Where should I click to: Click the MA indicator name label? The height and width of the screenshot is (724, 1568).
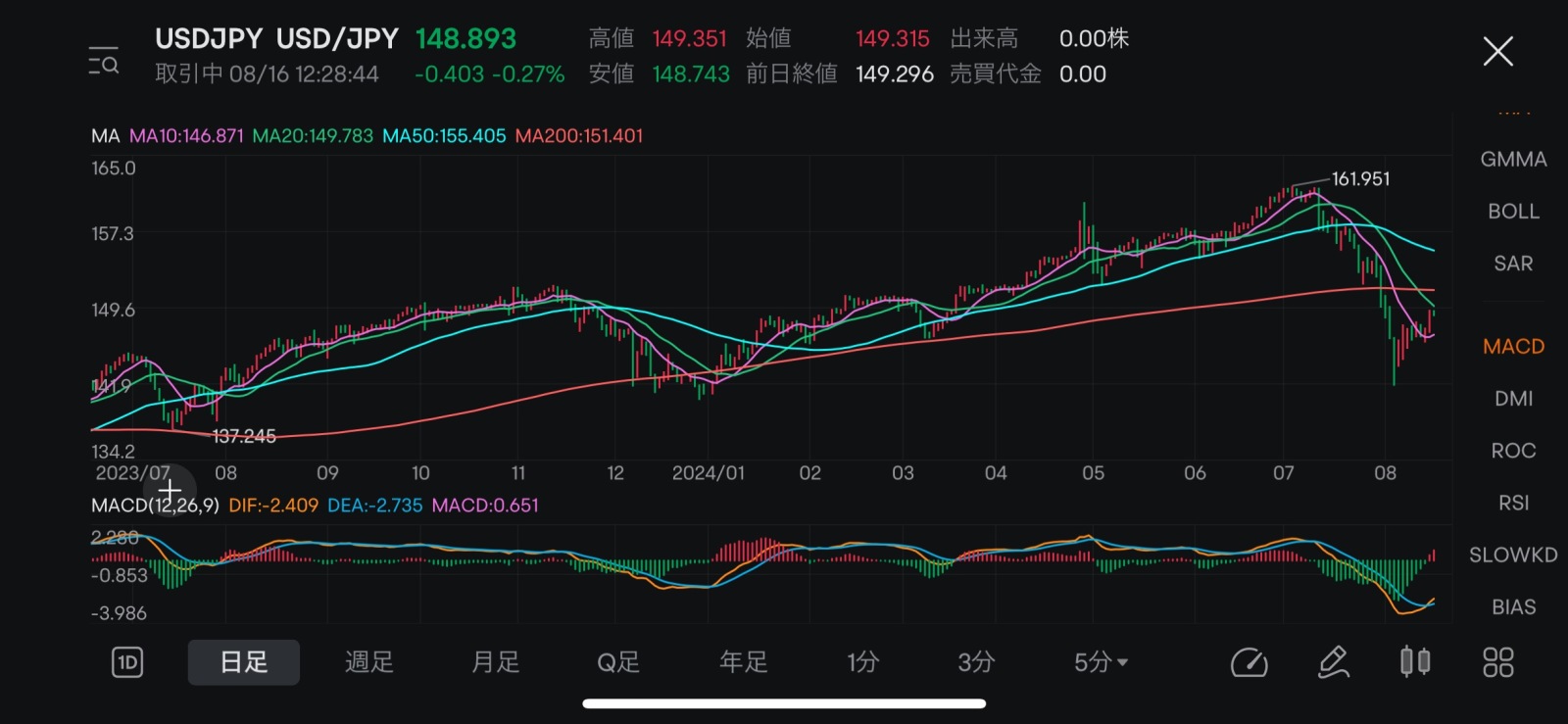click(105, 136)
